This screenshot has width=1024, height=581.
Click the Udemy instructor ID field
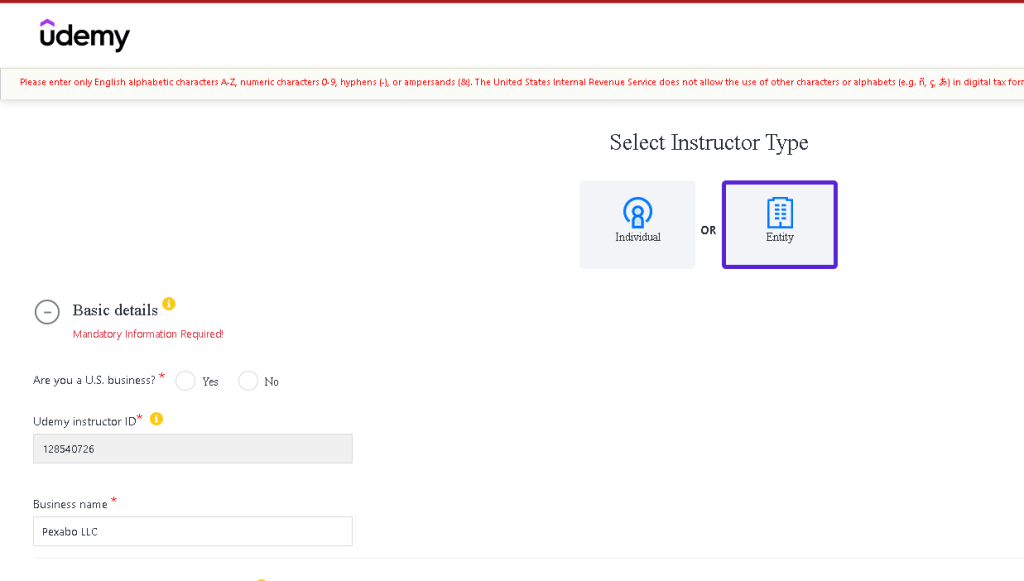(193, 448)
